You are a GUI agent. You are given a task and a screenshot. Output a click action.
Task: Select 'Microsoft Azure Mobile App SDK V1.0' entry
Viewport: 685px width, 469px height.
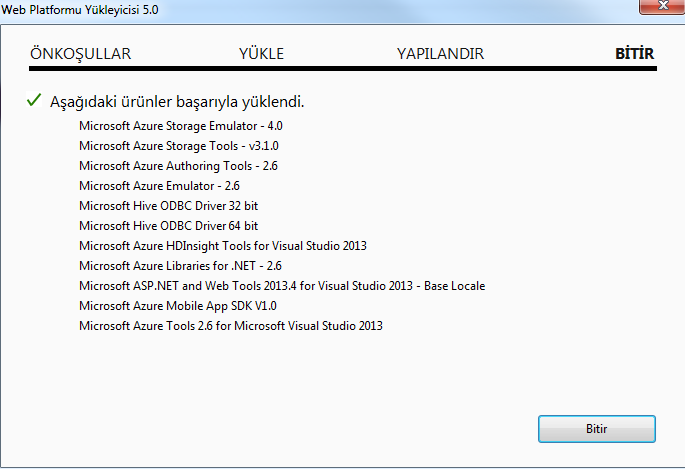coord(178,306)
